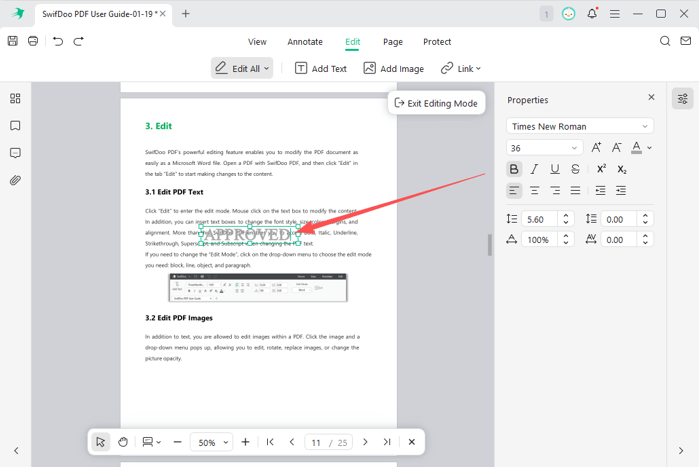This screenshot has height=467, width=700.
Task: Toggle Italic formatting
Action: pyautogui.click(x=534, y=169)
